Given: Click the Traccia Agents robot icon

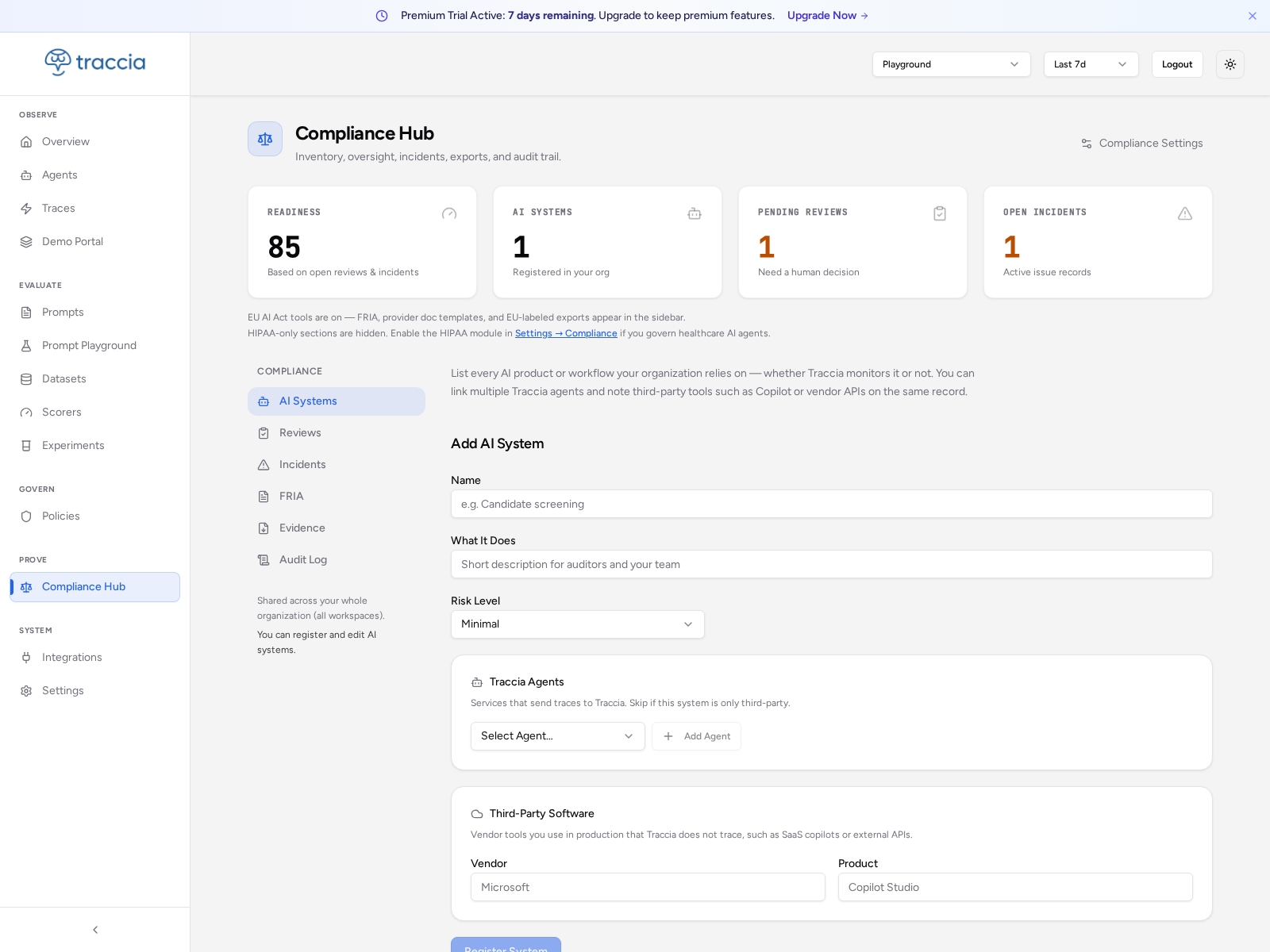Looking at the screenshot, I should click(477, 682).
